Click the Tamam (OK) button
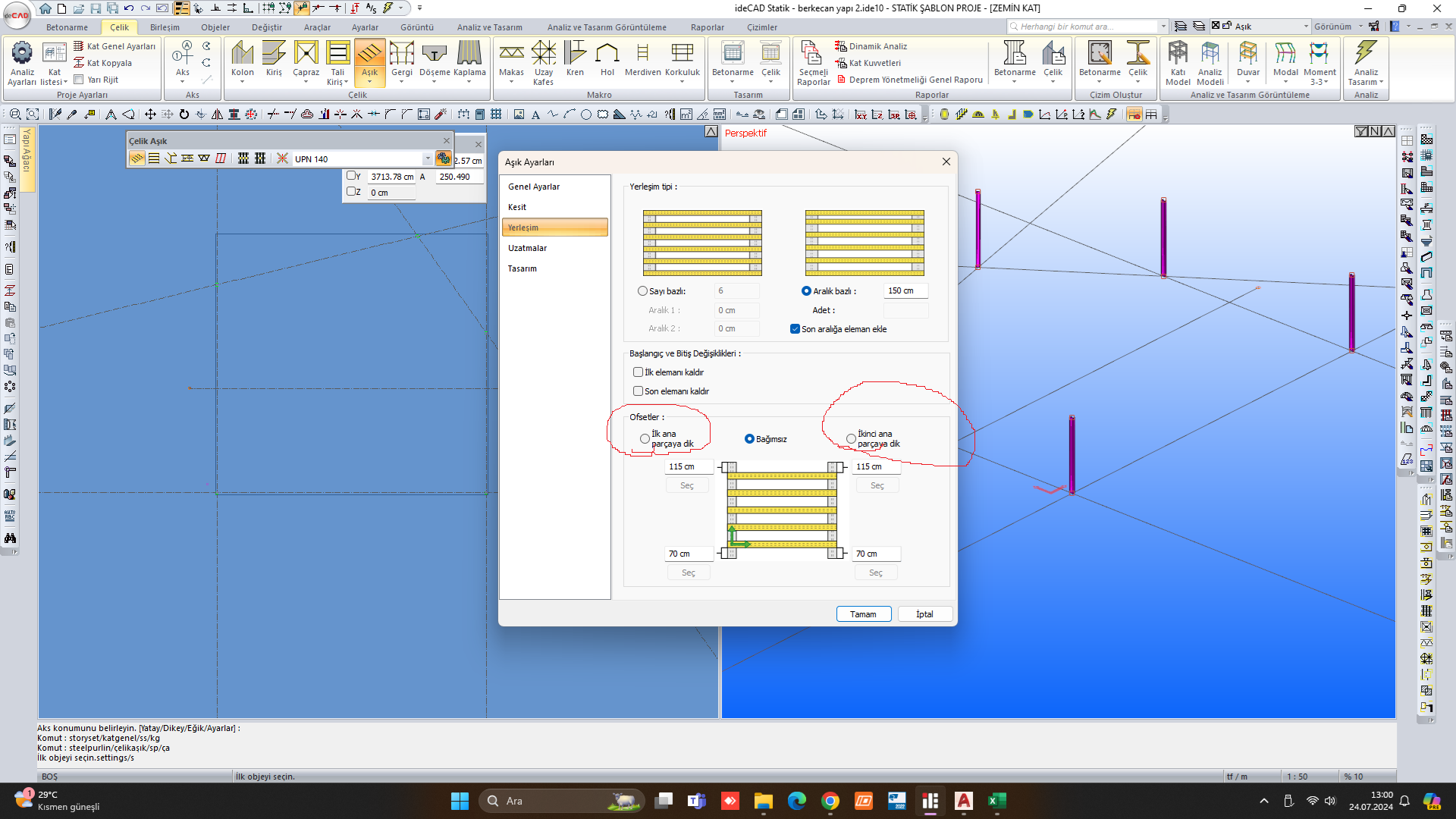The height and width of the screenshot is (819, 1456). (x=862, y=613)
